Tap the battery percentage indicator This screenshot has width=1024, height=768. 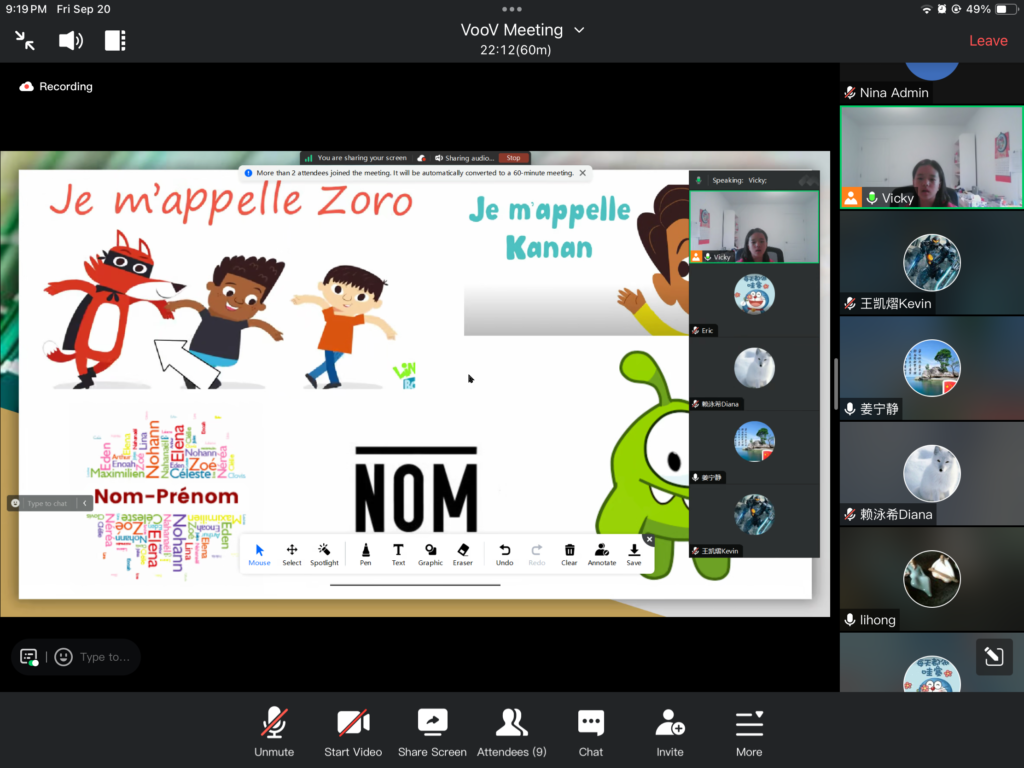[978, 9]
